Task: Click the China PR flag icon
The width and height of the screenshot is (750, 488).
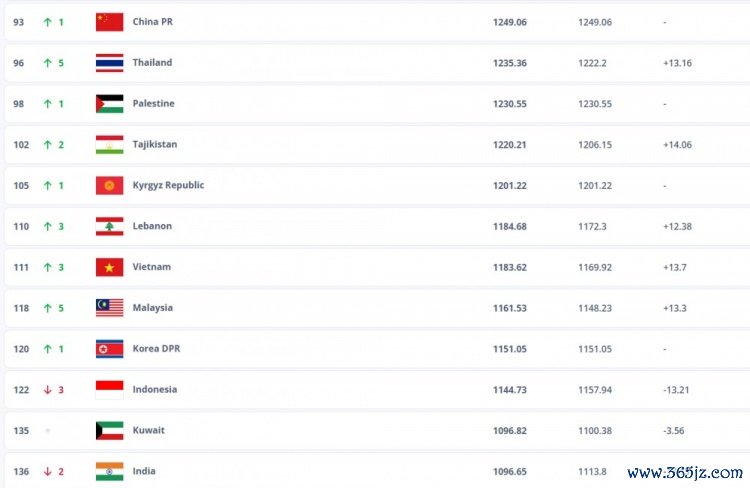Action: [109, 22]
